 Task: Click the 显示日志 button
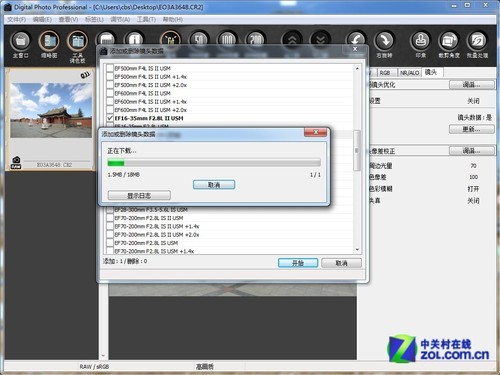click(139, 195)
